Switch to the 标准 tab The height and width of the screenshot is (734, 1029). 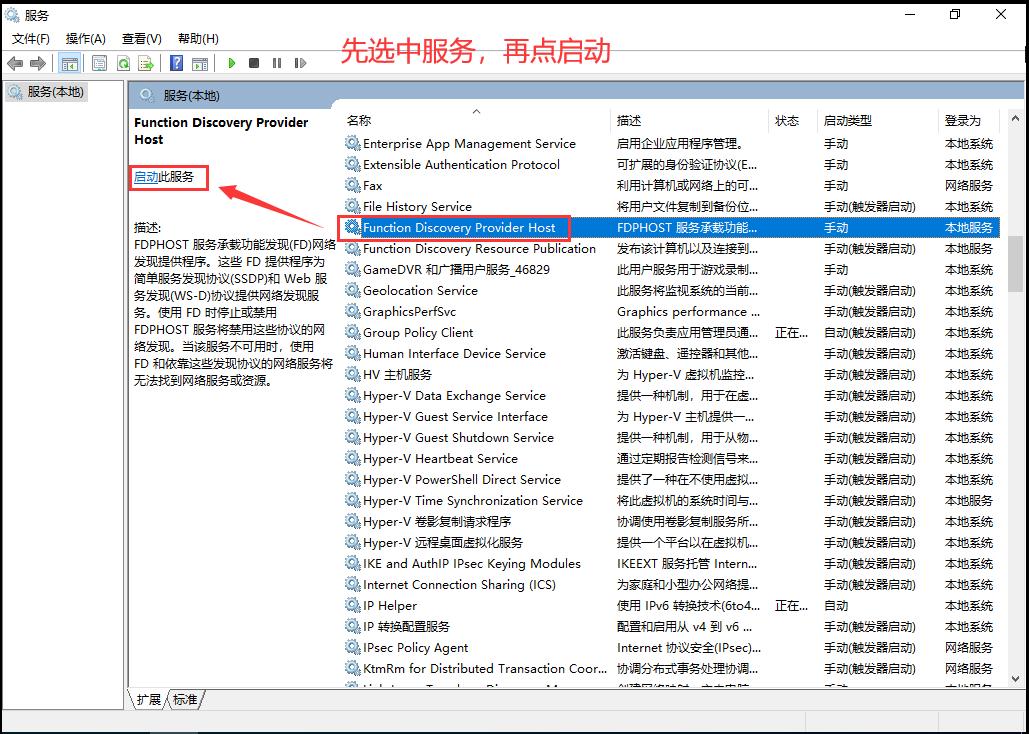(x=184, y=700)
